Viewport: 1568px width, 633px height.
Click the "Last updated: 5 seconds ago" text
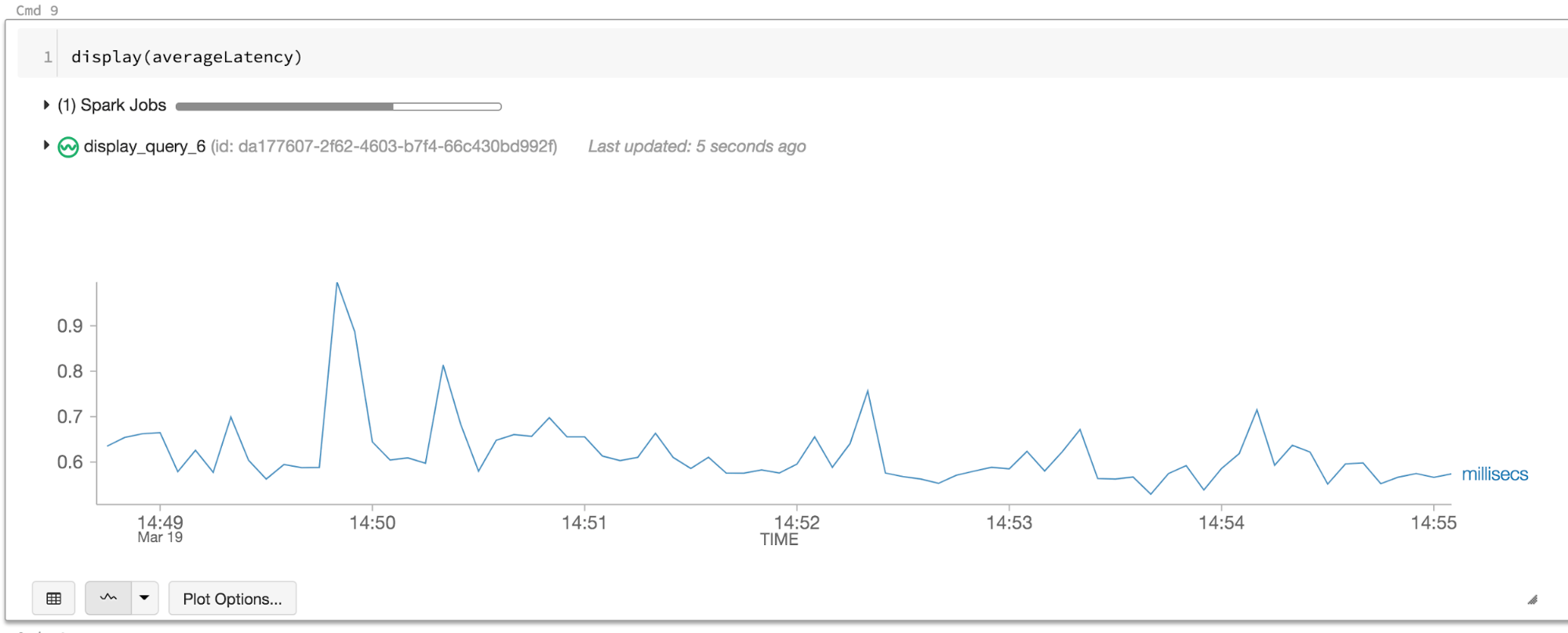point(697,147)
